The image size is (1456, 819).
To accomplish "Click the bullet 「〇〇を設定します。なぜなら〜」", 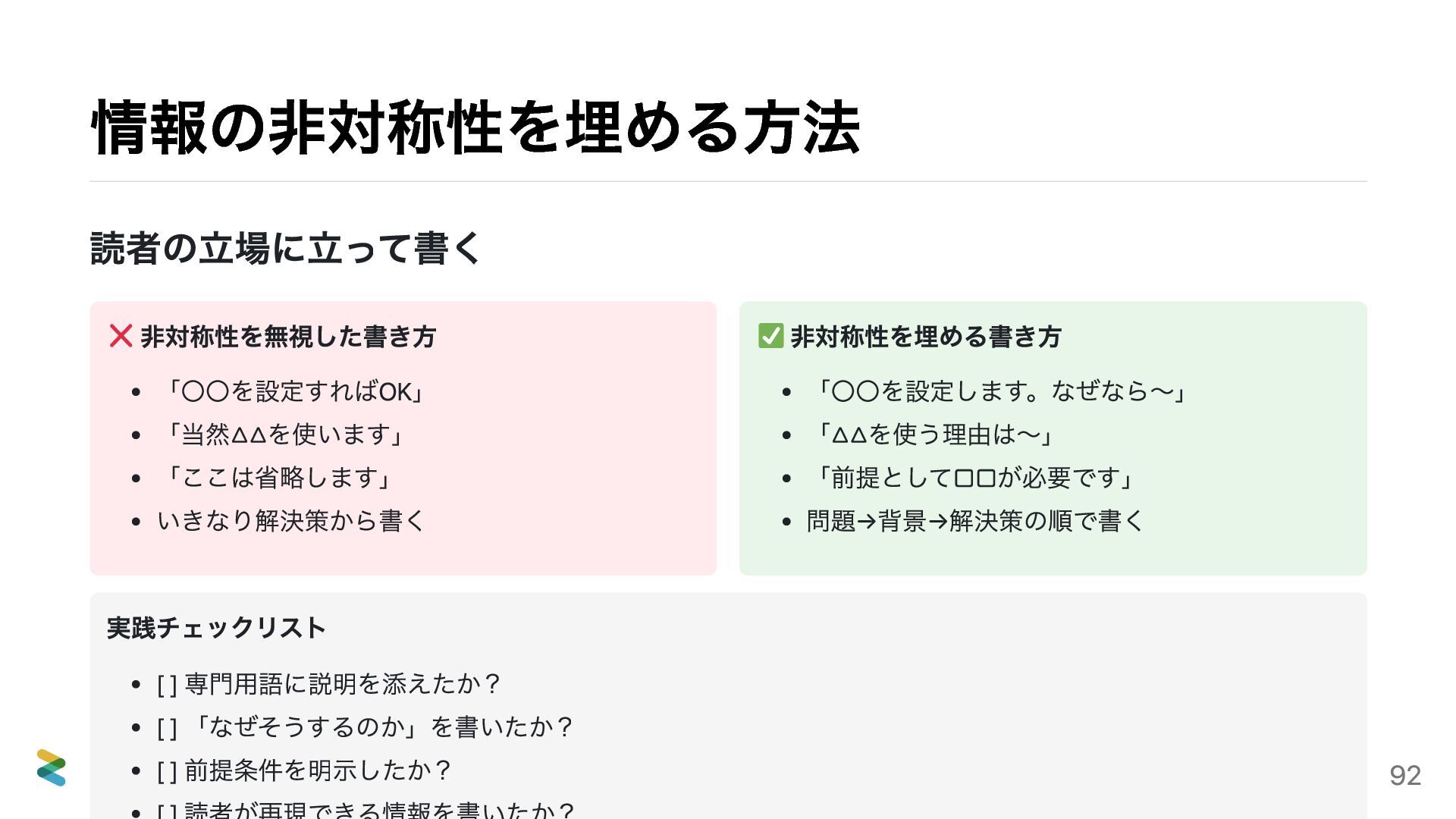I will pyautogui.click(x=999, y=392).
